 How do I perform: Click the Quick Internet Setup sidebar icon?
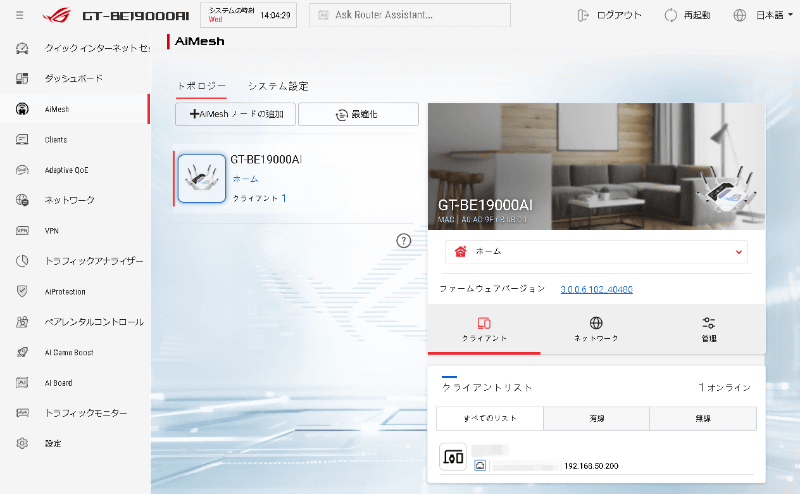pyautogui.click(x=22, y=48)
